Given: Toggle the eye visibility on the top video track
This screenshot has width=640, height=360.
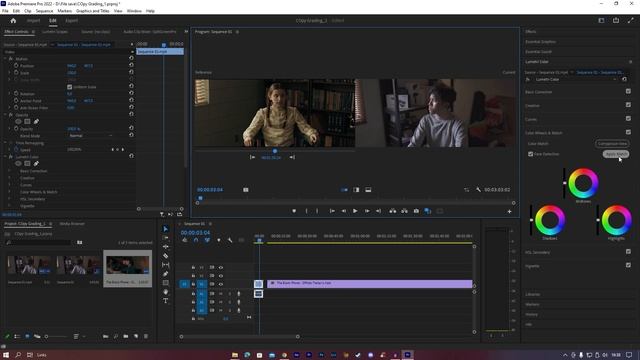Looking at the screenshot, I should pos(221,267).
